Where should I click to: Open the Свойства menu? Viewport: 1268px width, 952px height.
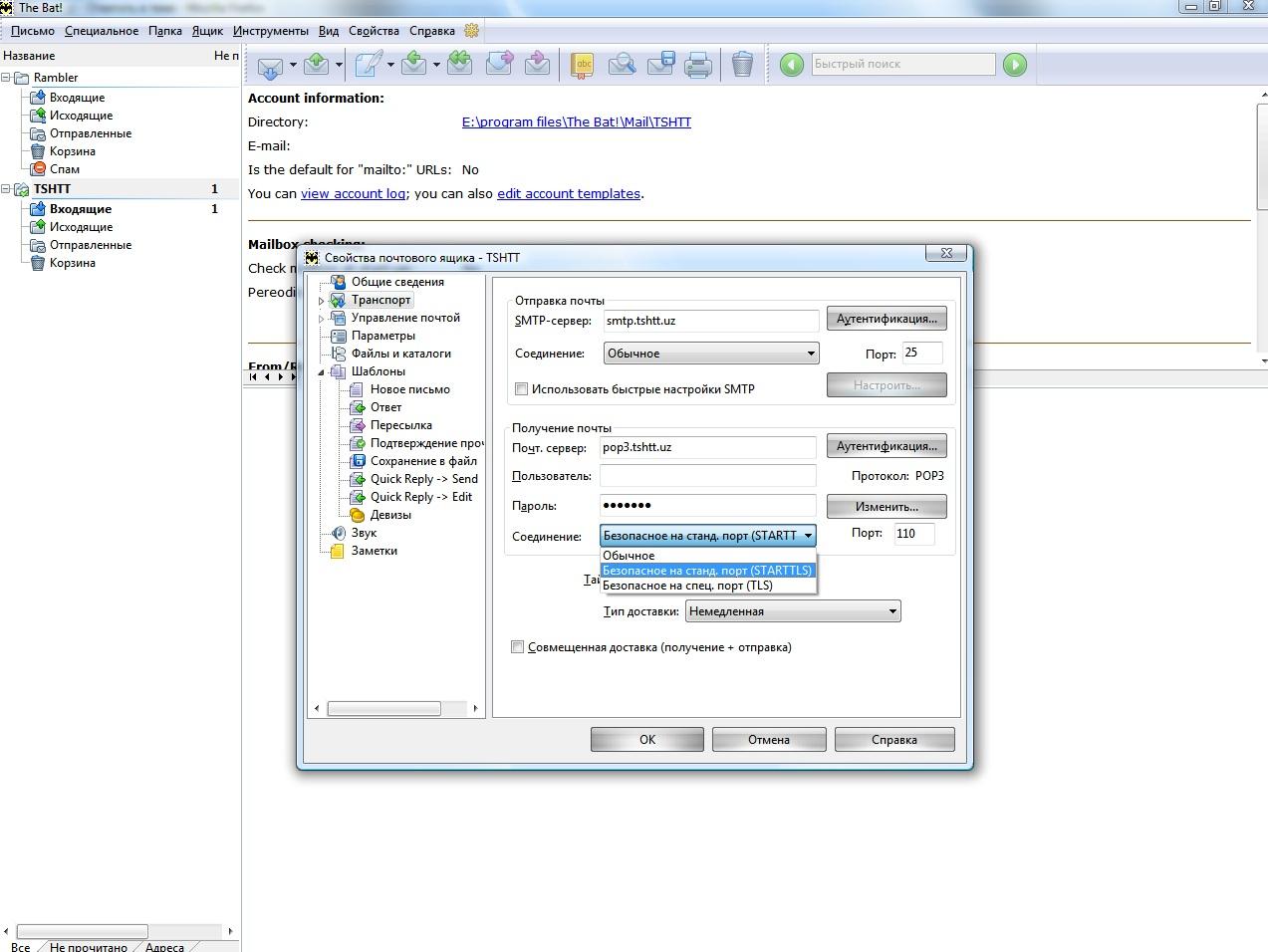[x=375, y=31]
